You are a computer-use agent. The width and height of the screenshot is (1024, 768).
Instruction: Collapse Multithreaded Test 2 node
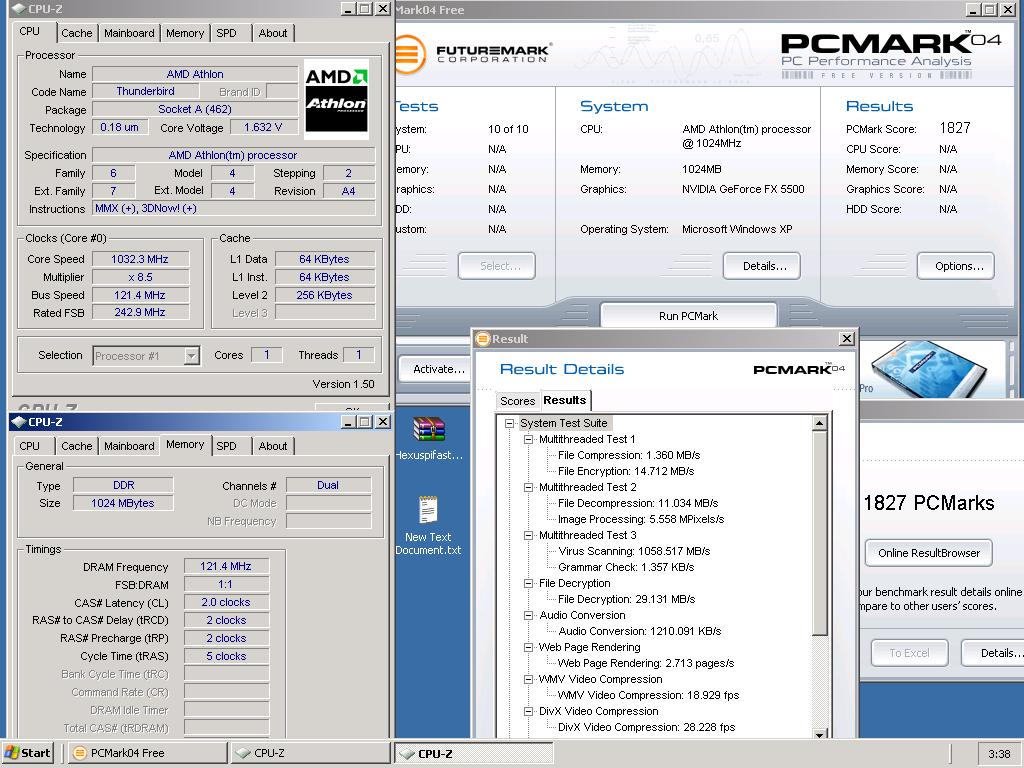point(528,487)
